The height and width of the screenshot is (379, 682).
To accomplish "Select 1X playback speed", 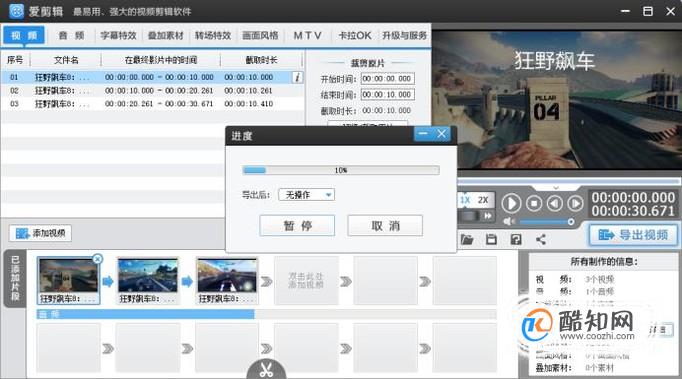I will tap(465, 200).
